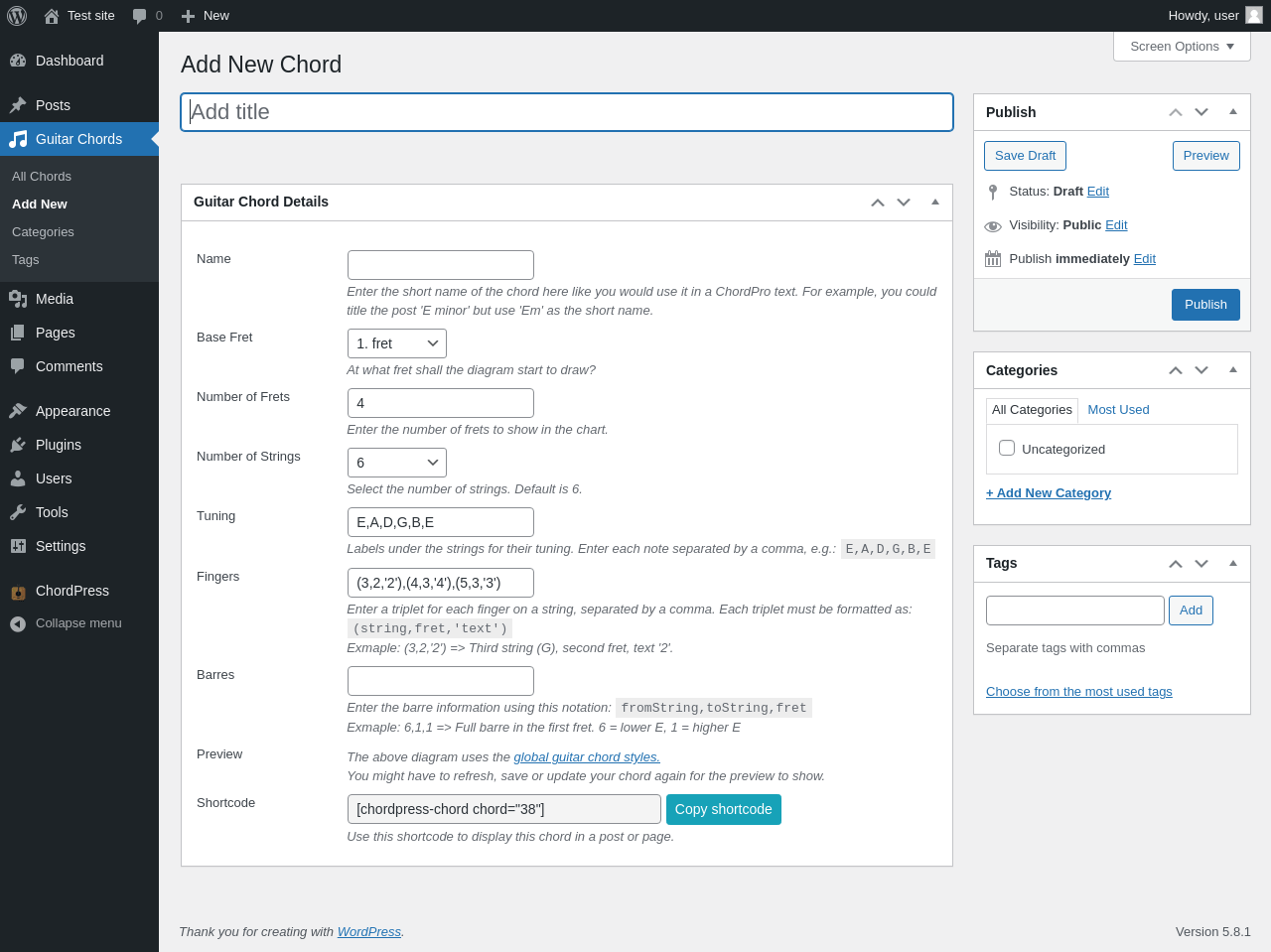The height and width of the screenshot is (952, 1271).
Task: Select Add New in the sidebar submenu
Action: (40, 204)
